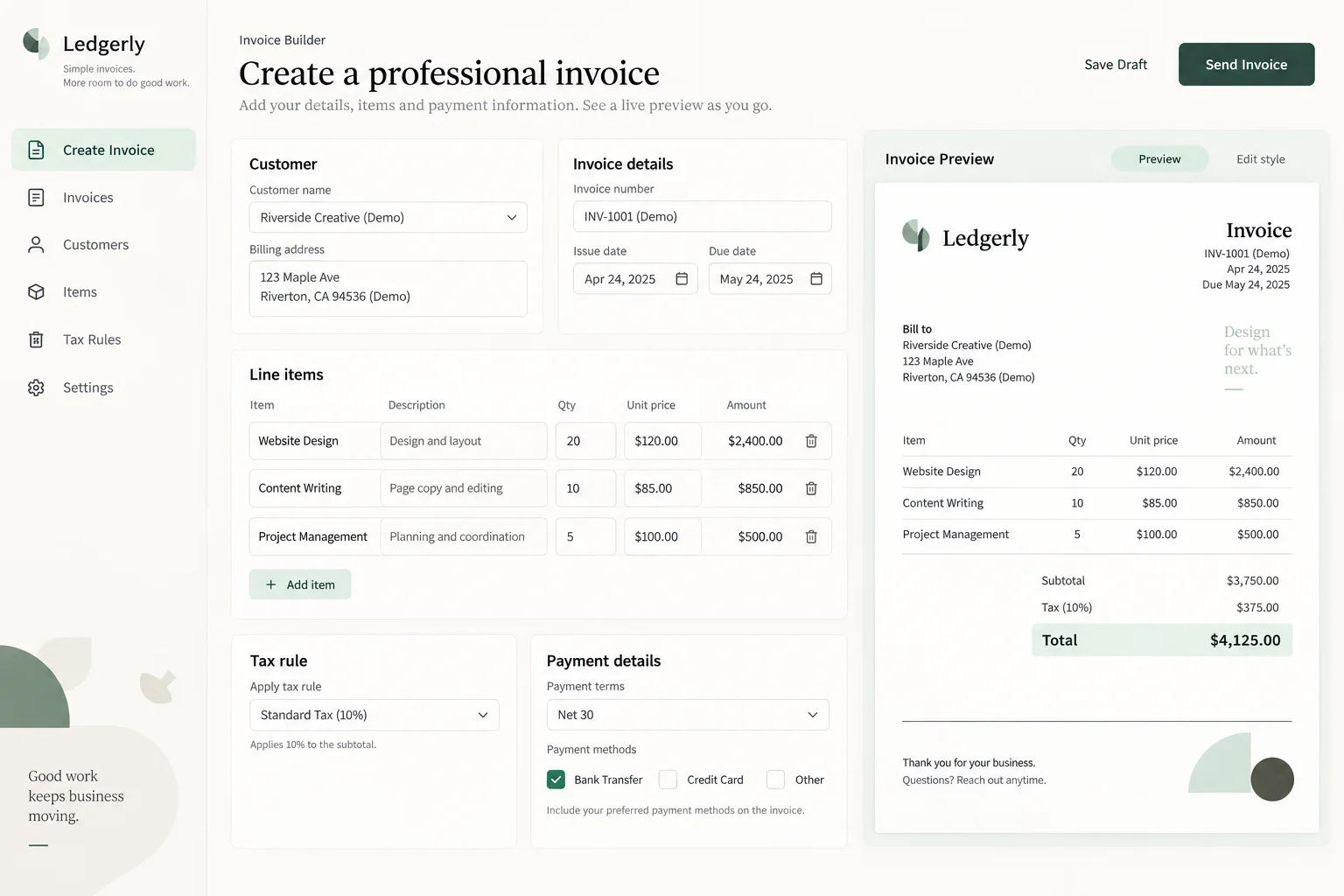Delete the Website Design line item

pos(811,441)
